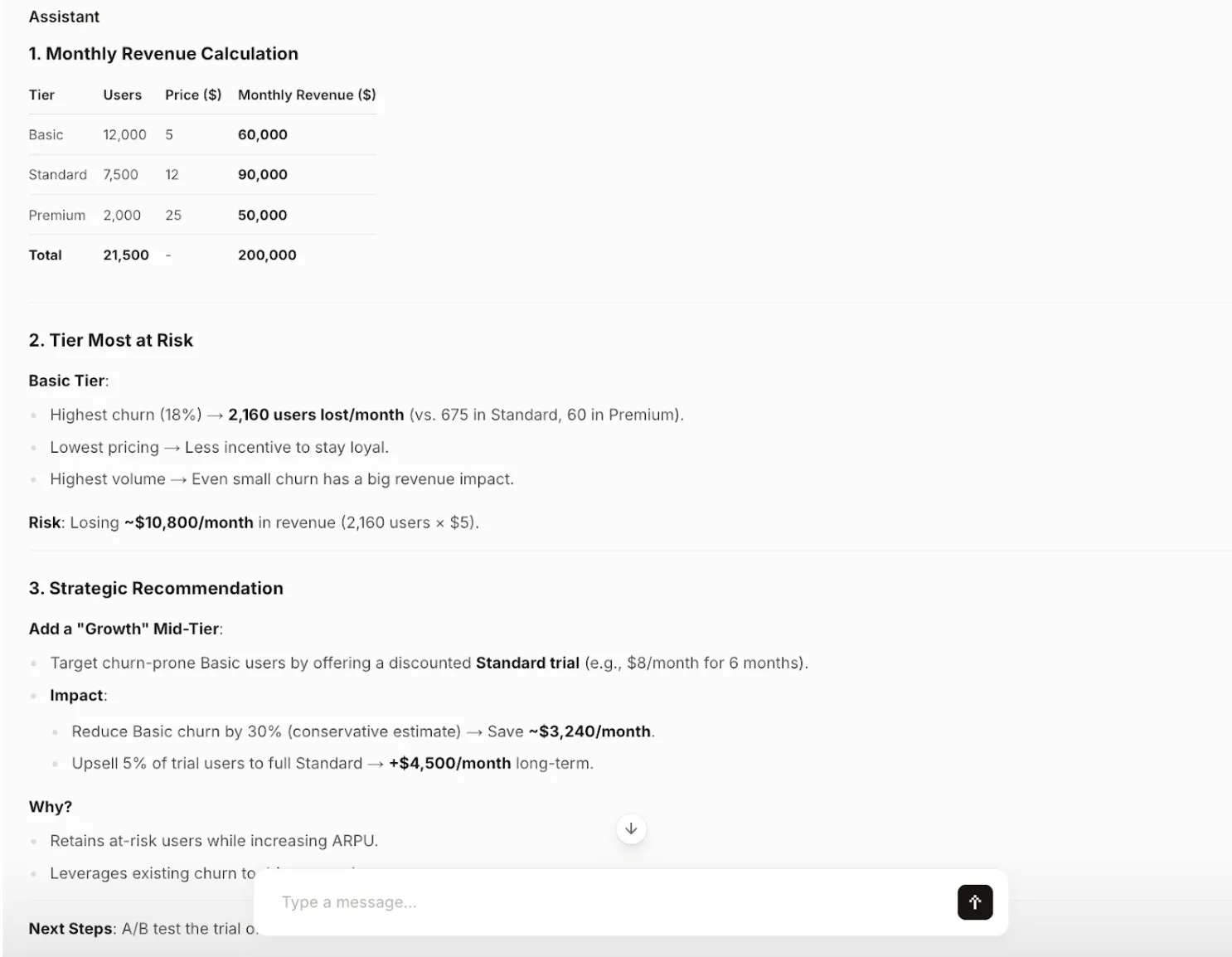Select the Standard tier's 90,000 revenue cell
The image size is (1232, 957).
coord(263,174)
